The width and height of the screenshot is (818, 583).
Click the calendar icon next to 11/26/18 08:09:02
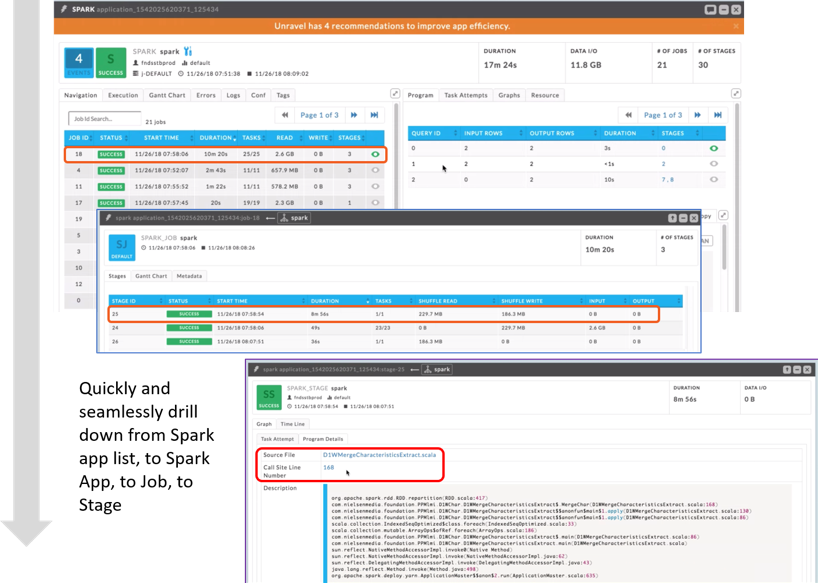pyautogui.click(x=251, y=75)
